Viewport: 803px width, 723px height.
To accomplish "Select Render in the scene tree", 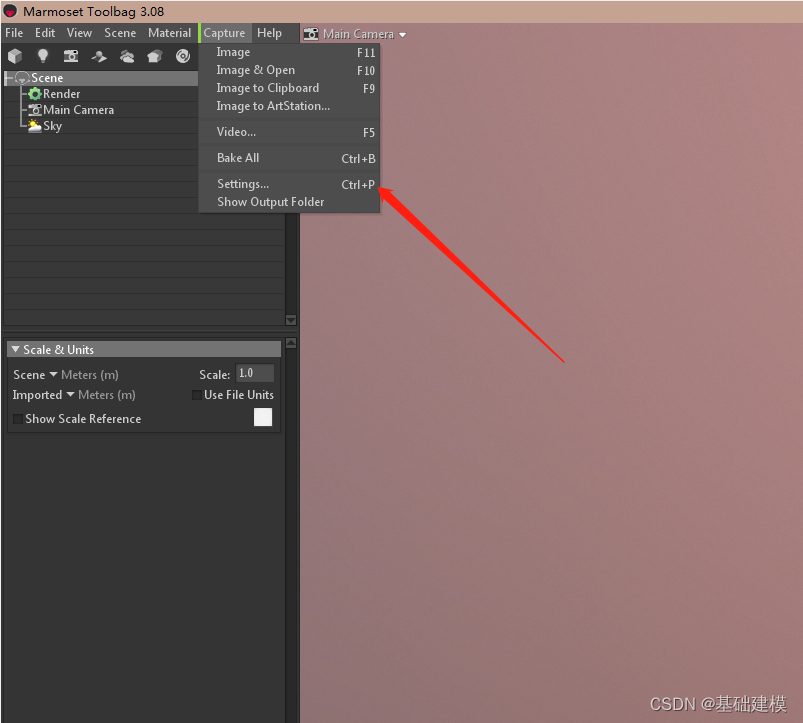I will (61, 94).
